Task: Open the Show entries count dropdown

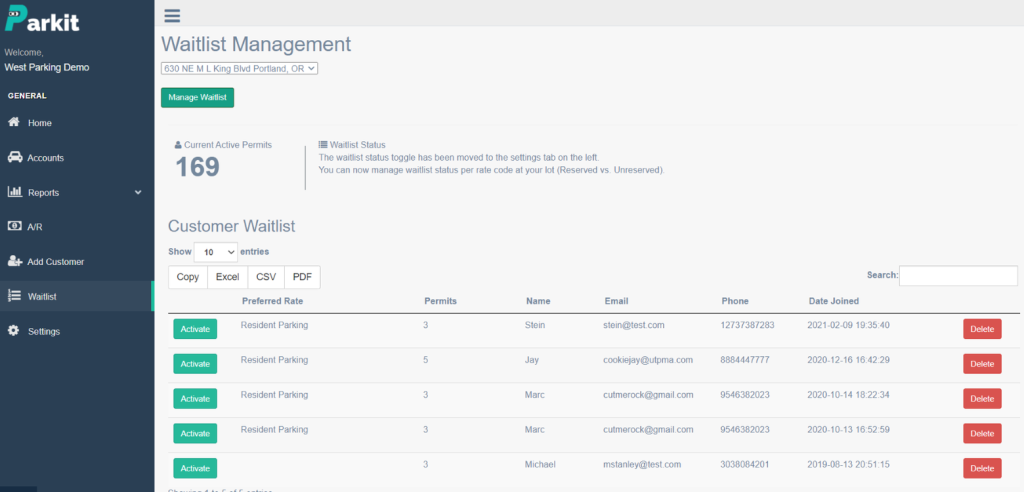Action: [x=215, y=251]
